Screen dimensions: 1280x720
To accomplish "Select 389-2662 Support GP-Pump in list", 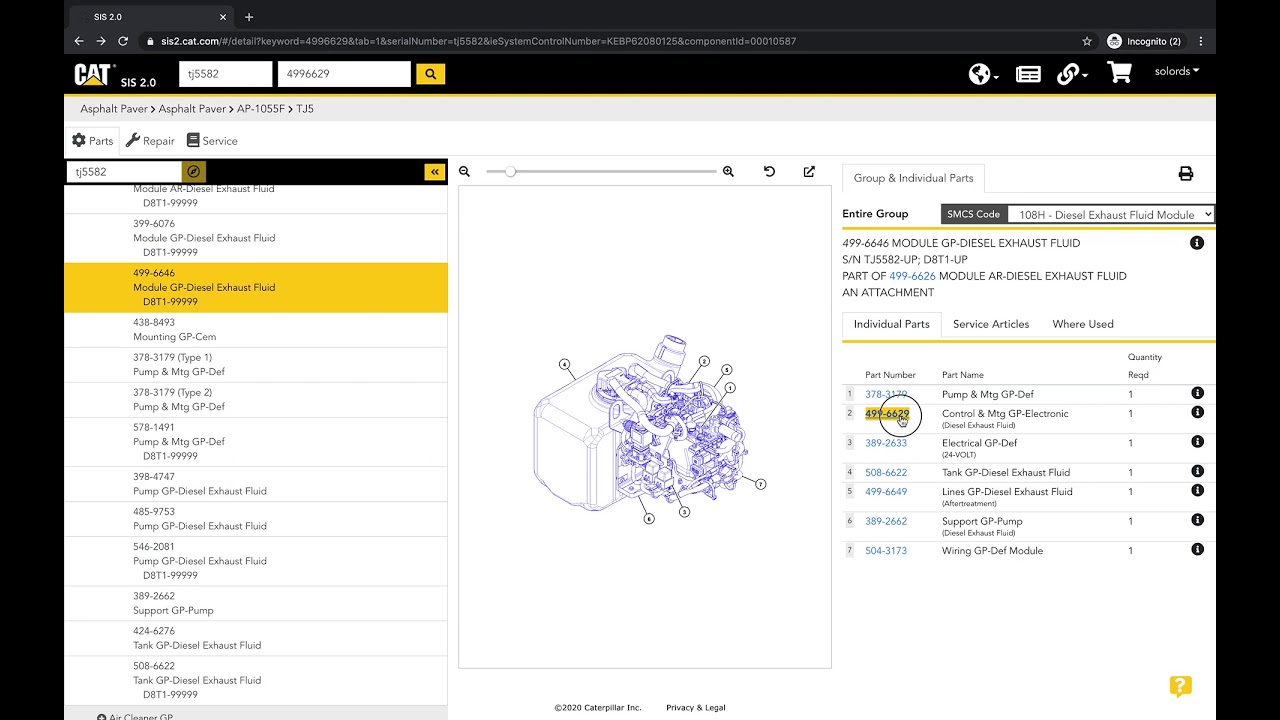I will 256,603.
